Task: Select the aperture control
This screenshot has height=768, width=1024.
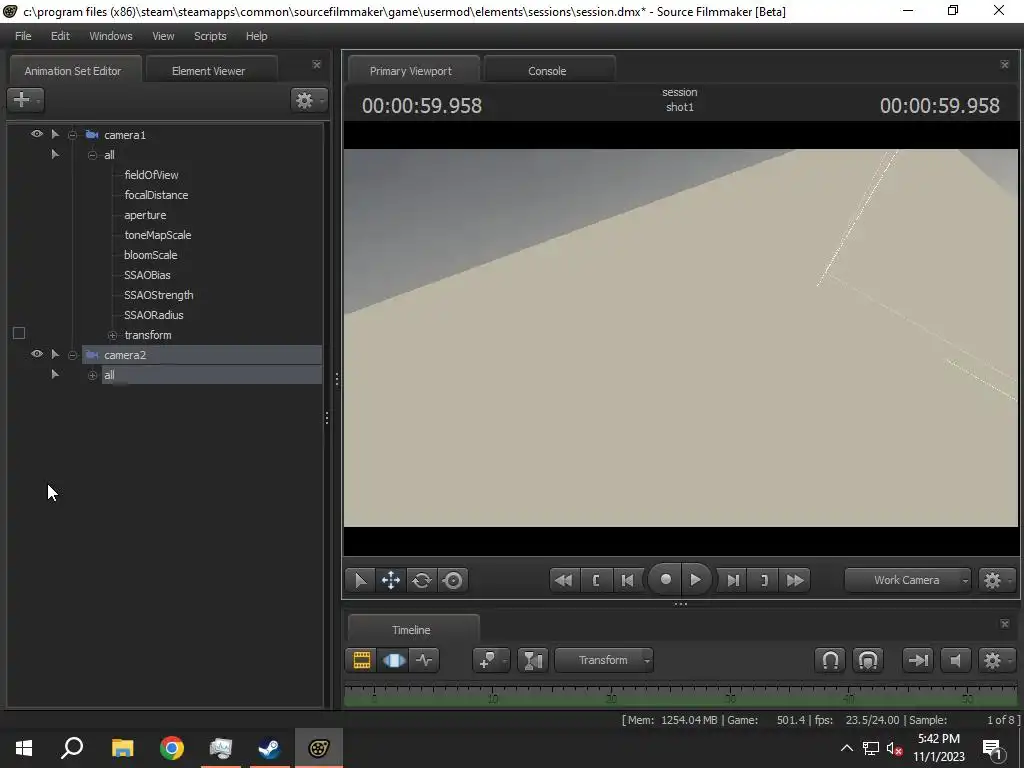Action: tap(145, 216)
